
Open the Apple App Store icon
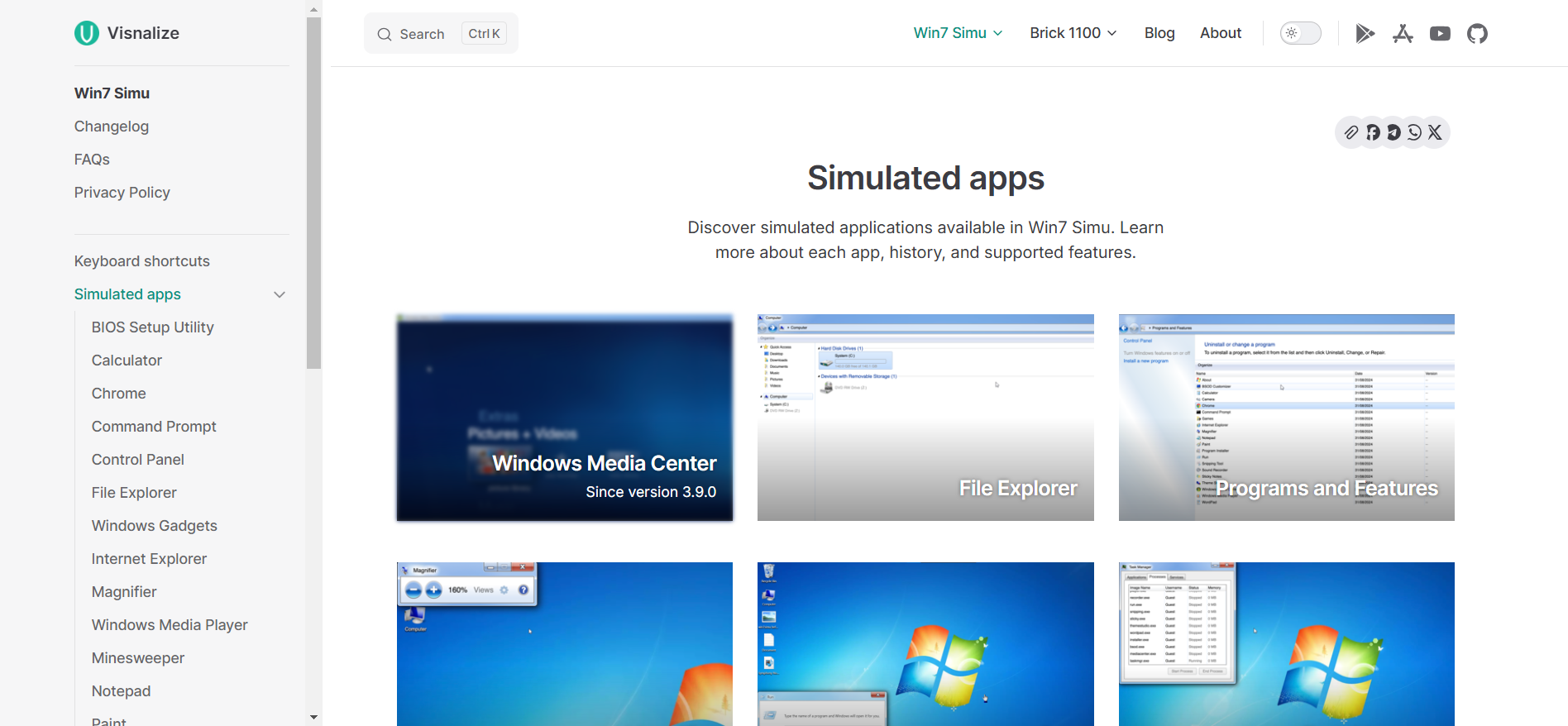tap(1403, 34)
